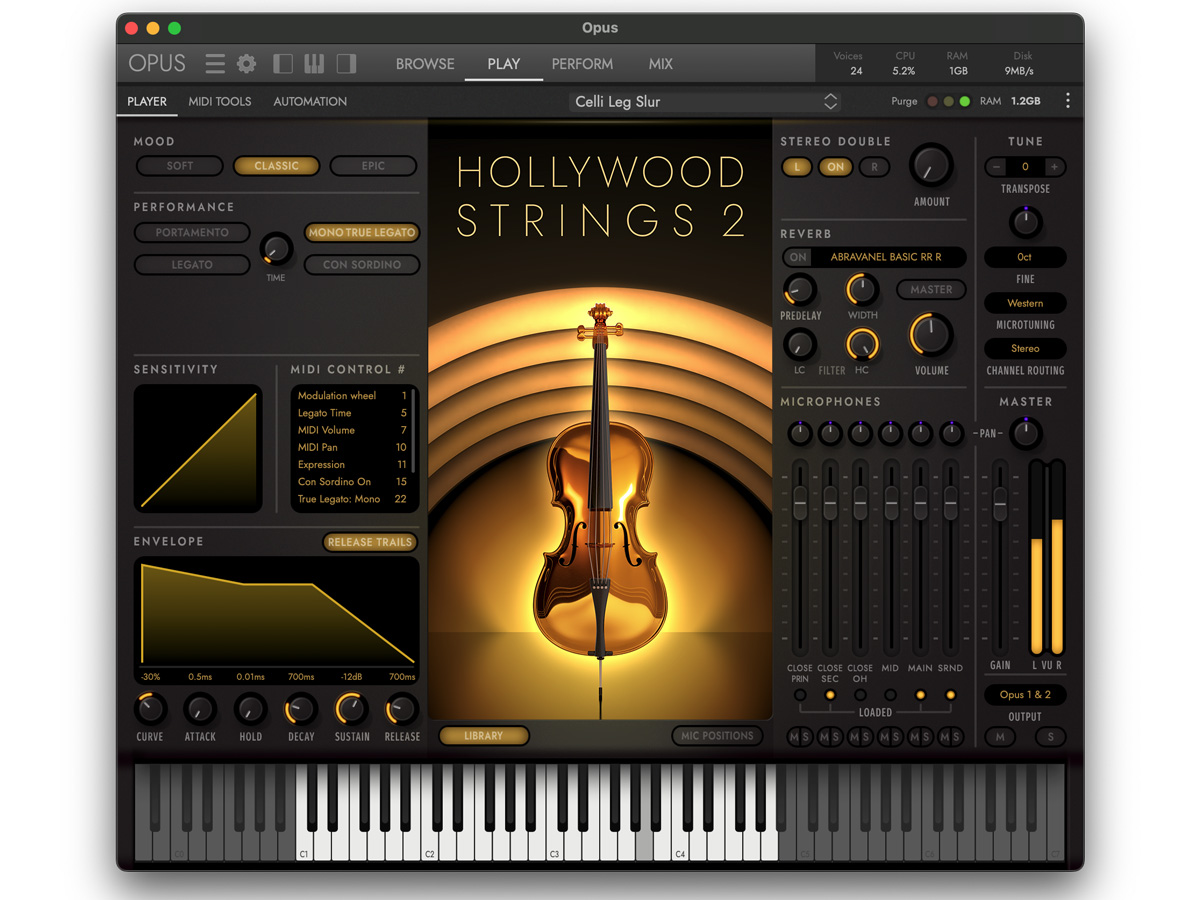Image resolution: width=1200 pixels, height=900 pixels.
Task: Open the Stereo channel routing dropdown
Action: pyautogui.click(x=1025, y=349)
